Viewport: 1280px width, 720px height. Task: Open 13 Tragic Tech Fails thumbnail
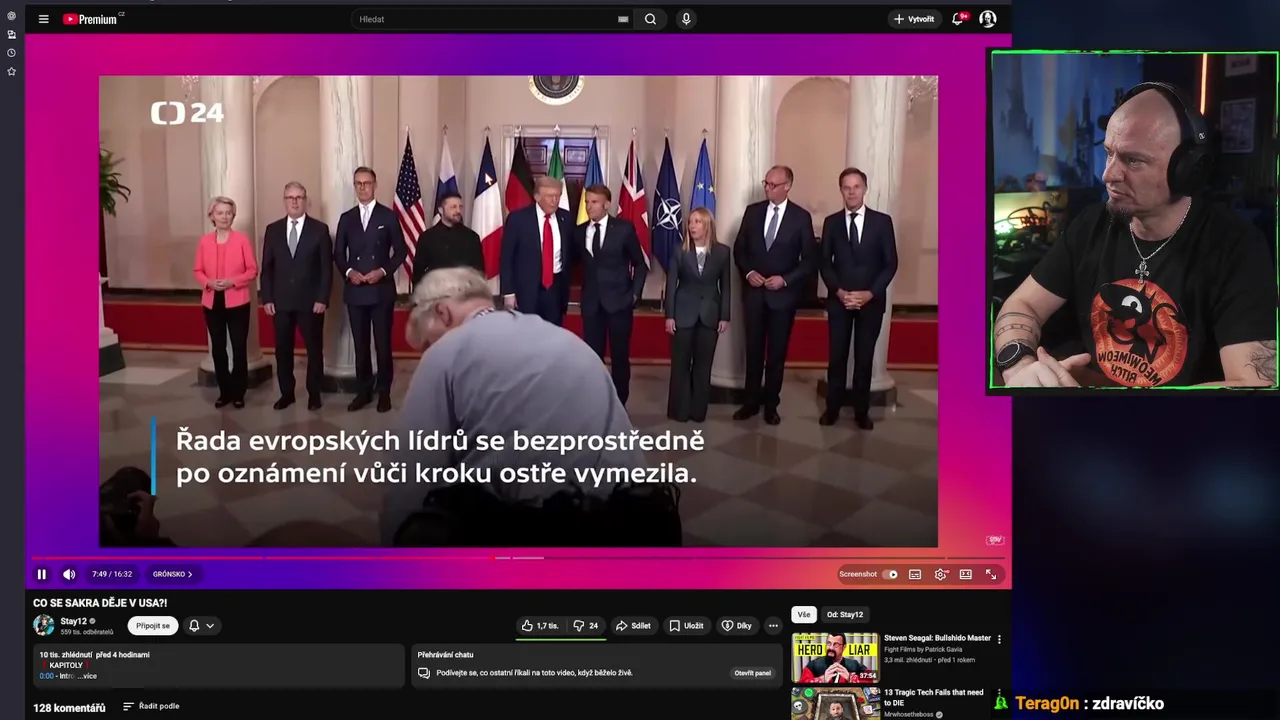835,703
